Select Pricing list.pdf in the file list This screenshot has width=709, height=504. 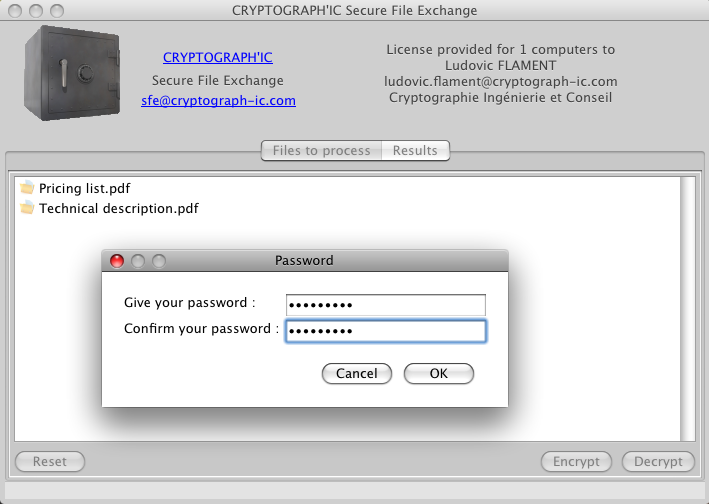pos(85,188)
